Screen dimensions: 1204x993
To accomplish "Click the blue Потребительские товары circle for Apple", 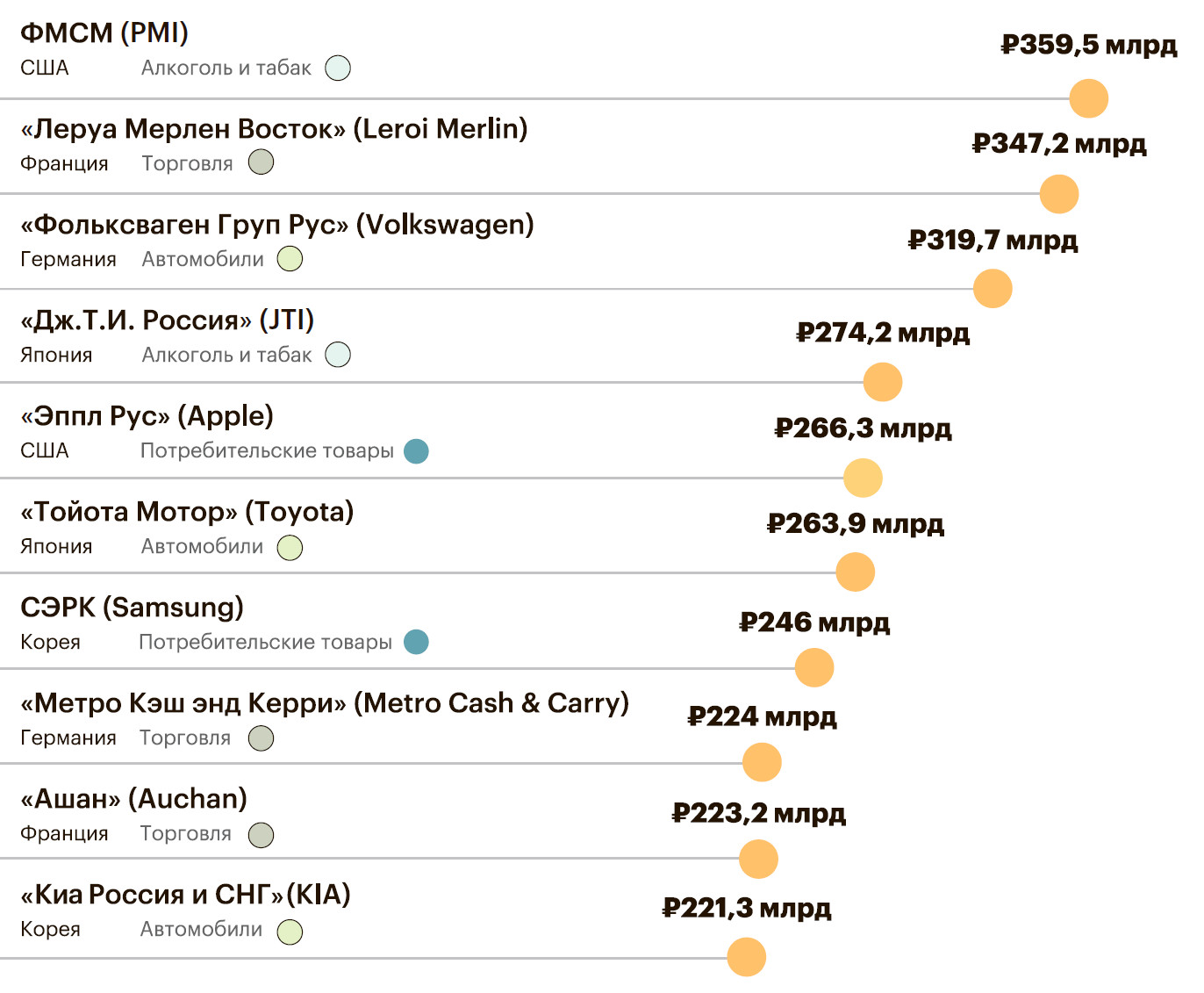I will click(416, 451).
